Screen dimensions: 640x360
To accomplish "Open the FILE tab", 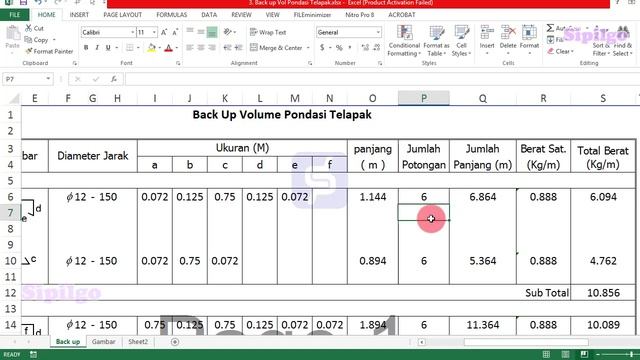I will click(15, 15).
